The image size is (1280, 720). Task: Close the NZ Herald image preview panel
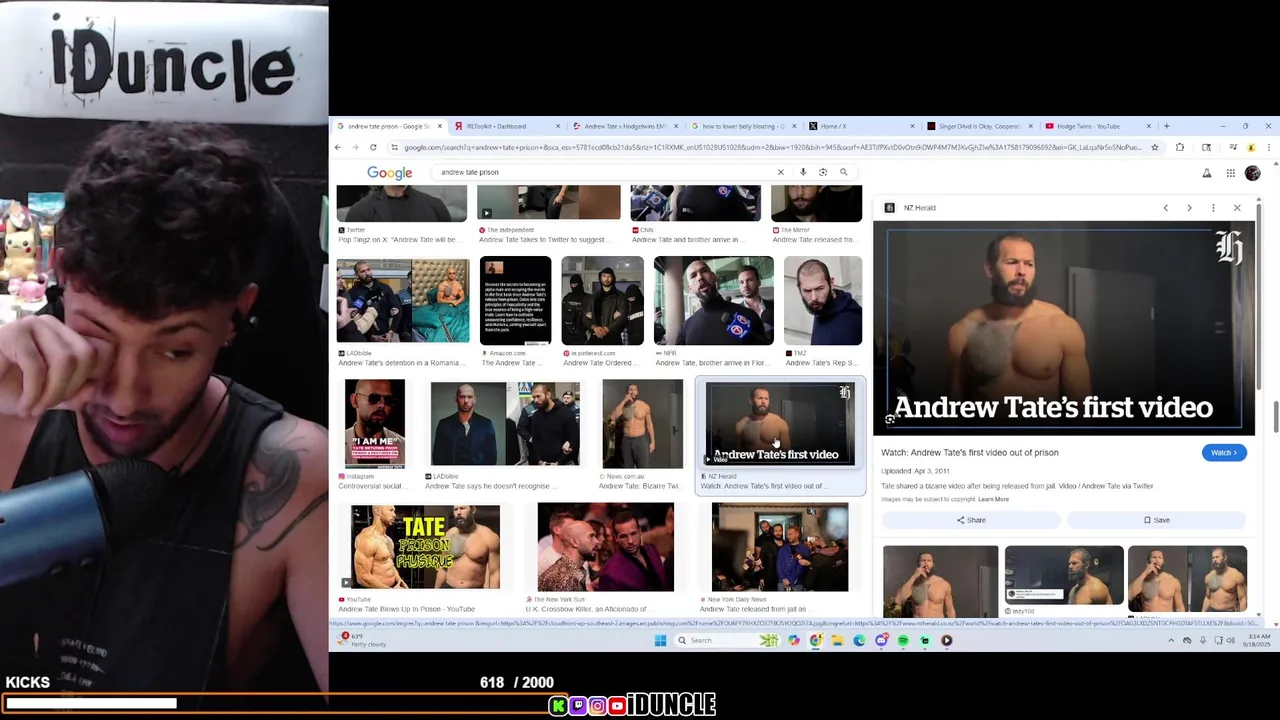(1237, 208)
